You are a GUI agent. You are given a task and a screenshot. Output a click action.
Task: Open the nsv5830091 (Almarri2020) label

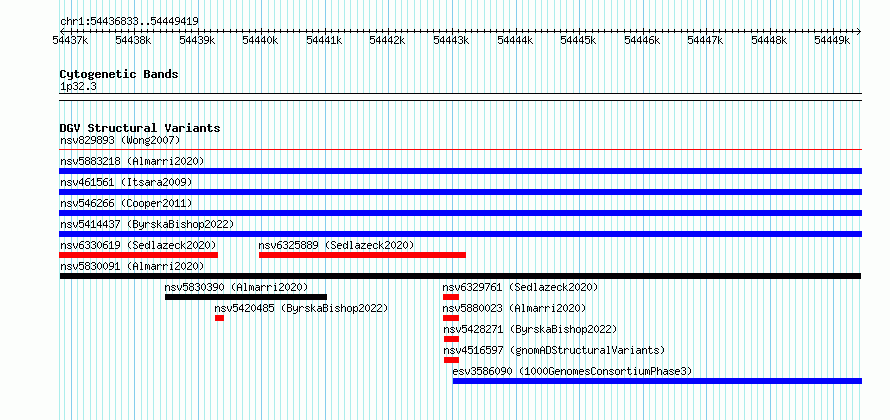click(132, 266)
